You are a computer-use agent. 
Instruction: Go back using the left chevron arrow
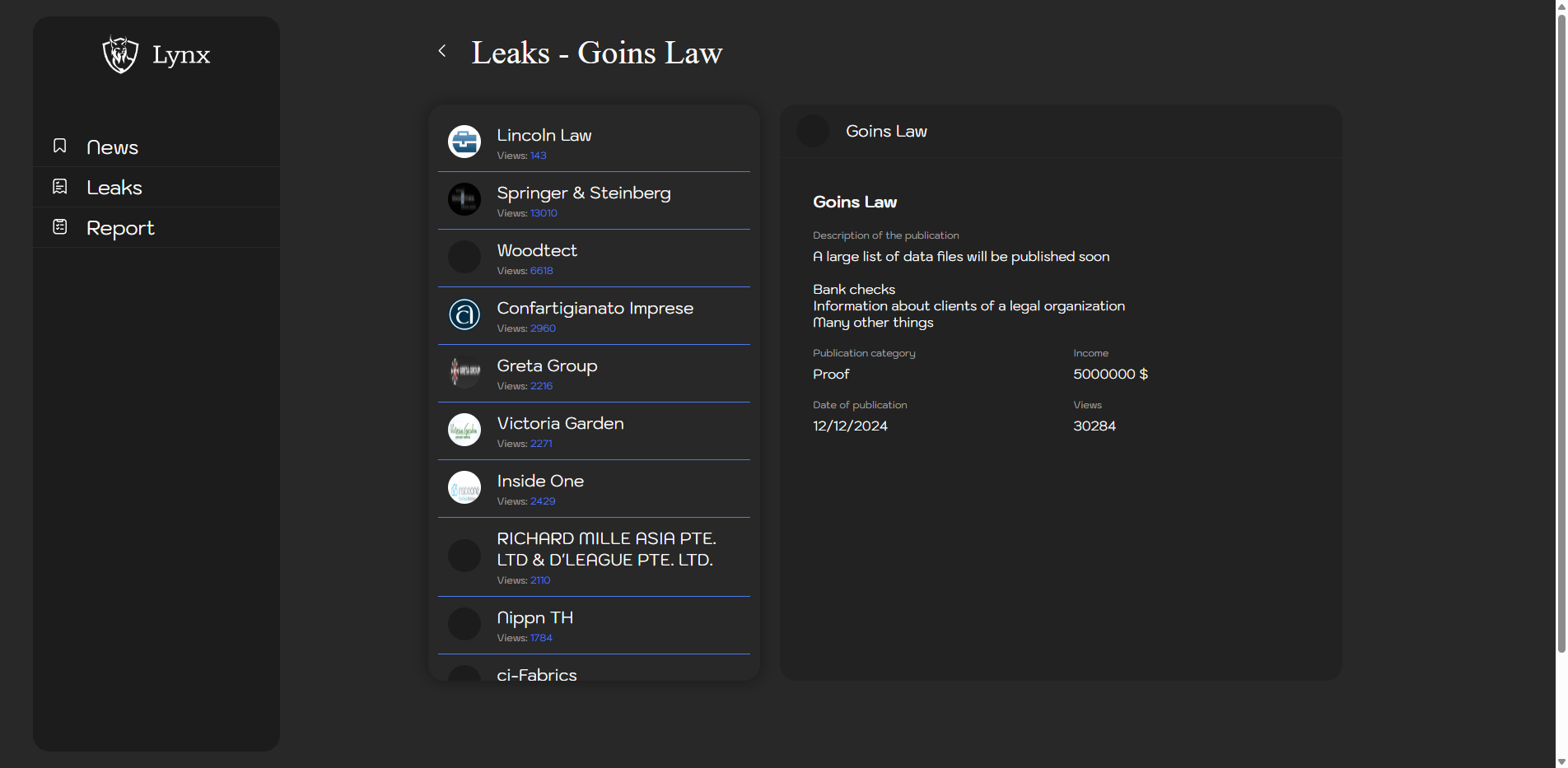[x=442, y=51]
